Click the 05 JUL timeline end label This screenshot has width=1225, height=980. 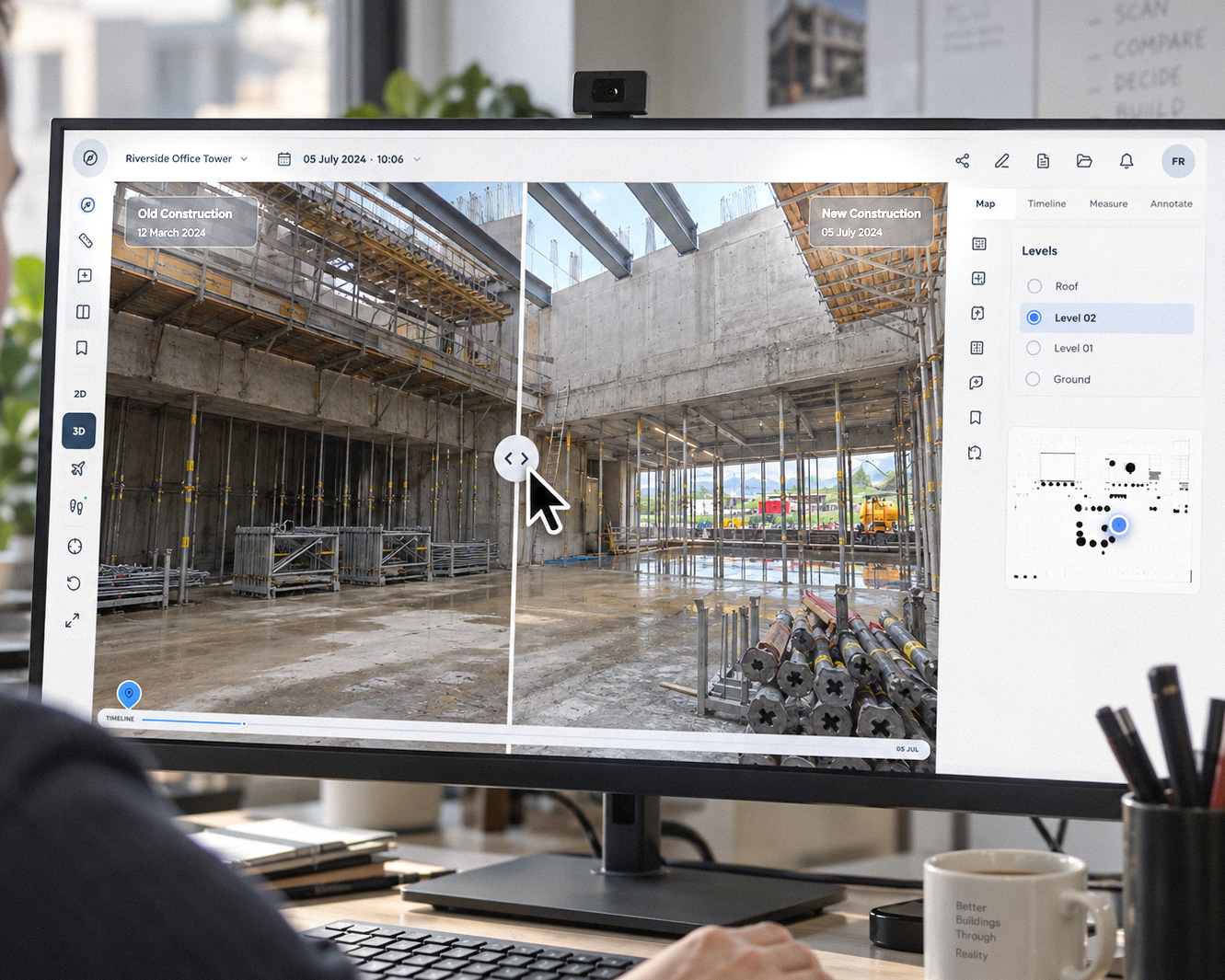pyautogui.click(x=907, y=749)
